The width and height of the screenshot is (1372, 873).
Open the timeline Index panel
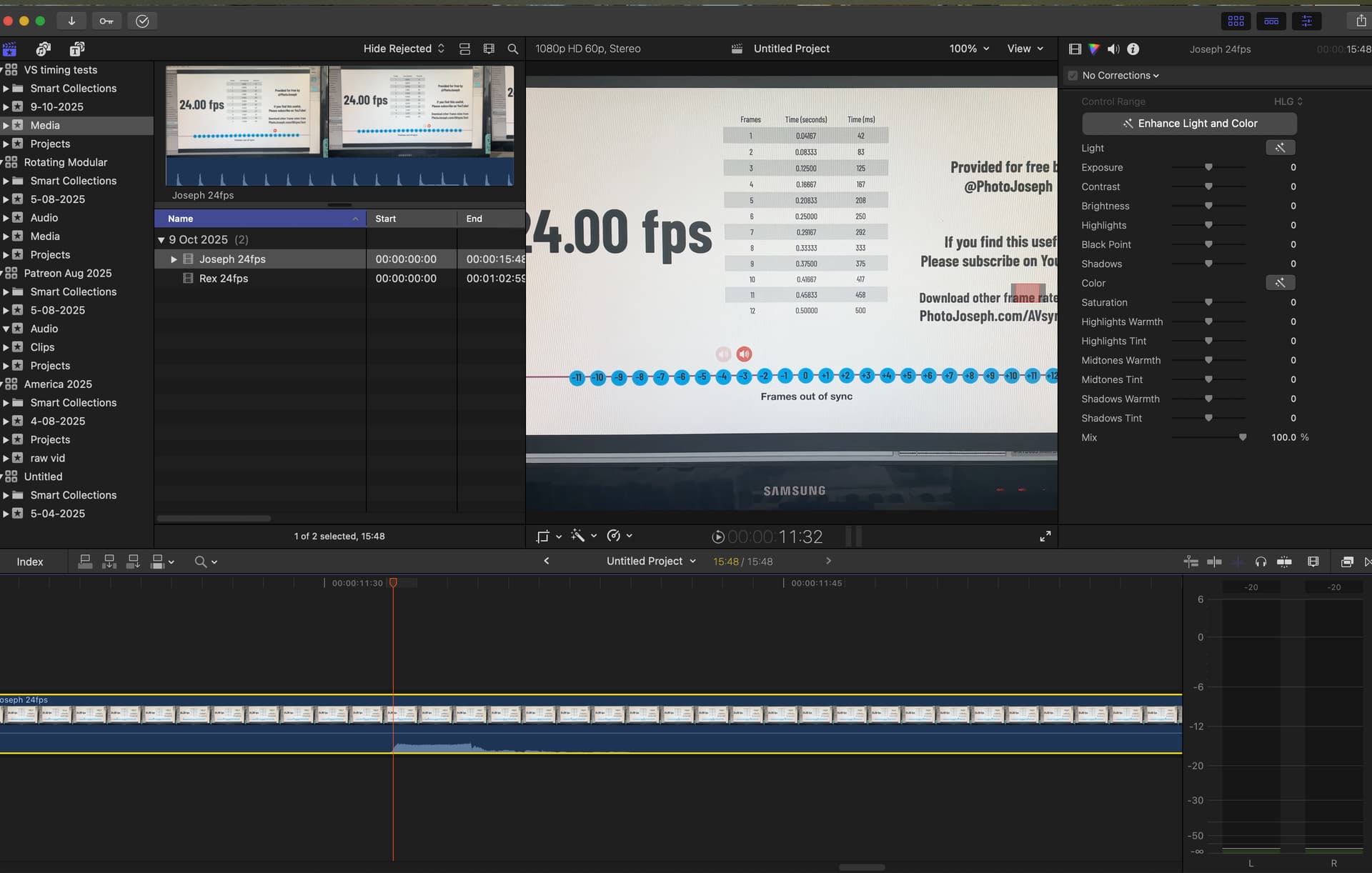coord(30,562)
